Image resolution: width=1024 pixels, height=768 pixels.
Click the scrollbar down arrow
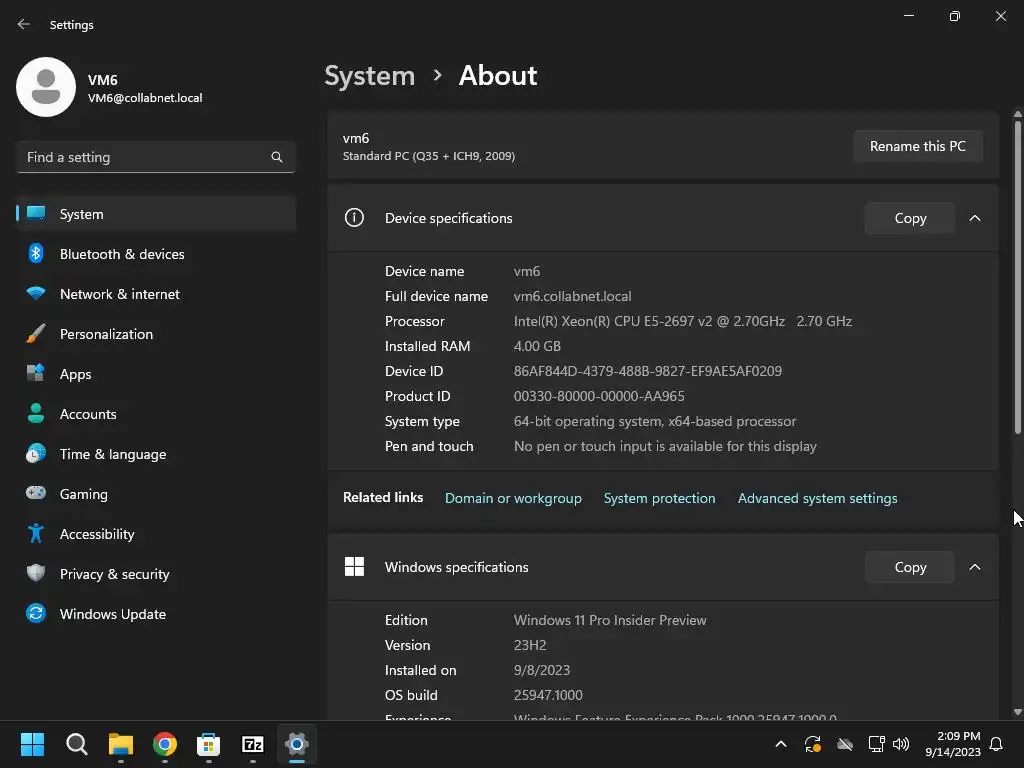1017,712
